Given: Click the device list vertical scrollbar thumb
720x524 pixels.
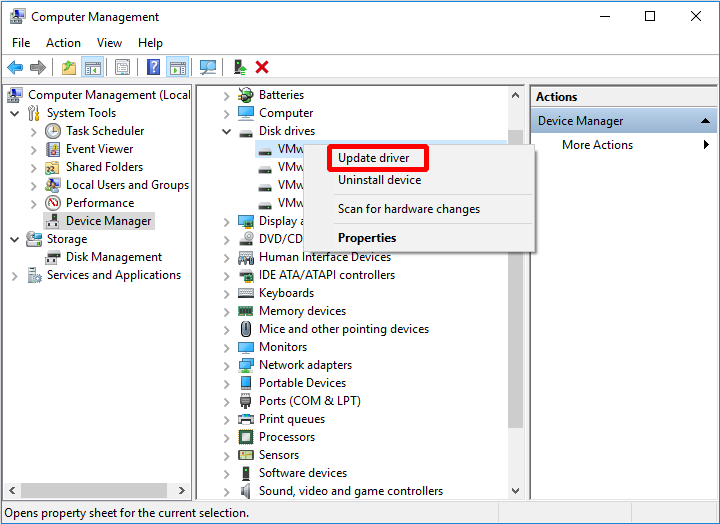Looking at the screenshot, I should [515, 279].
